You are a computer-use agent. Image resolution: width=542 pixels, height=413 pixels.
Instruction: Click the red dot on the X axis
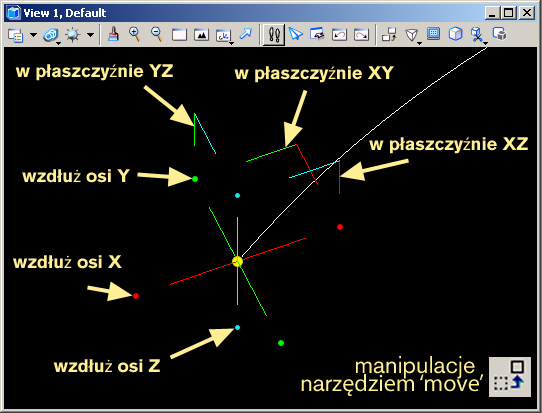pos(136,296)
